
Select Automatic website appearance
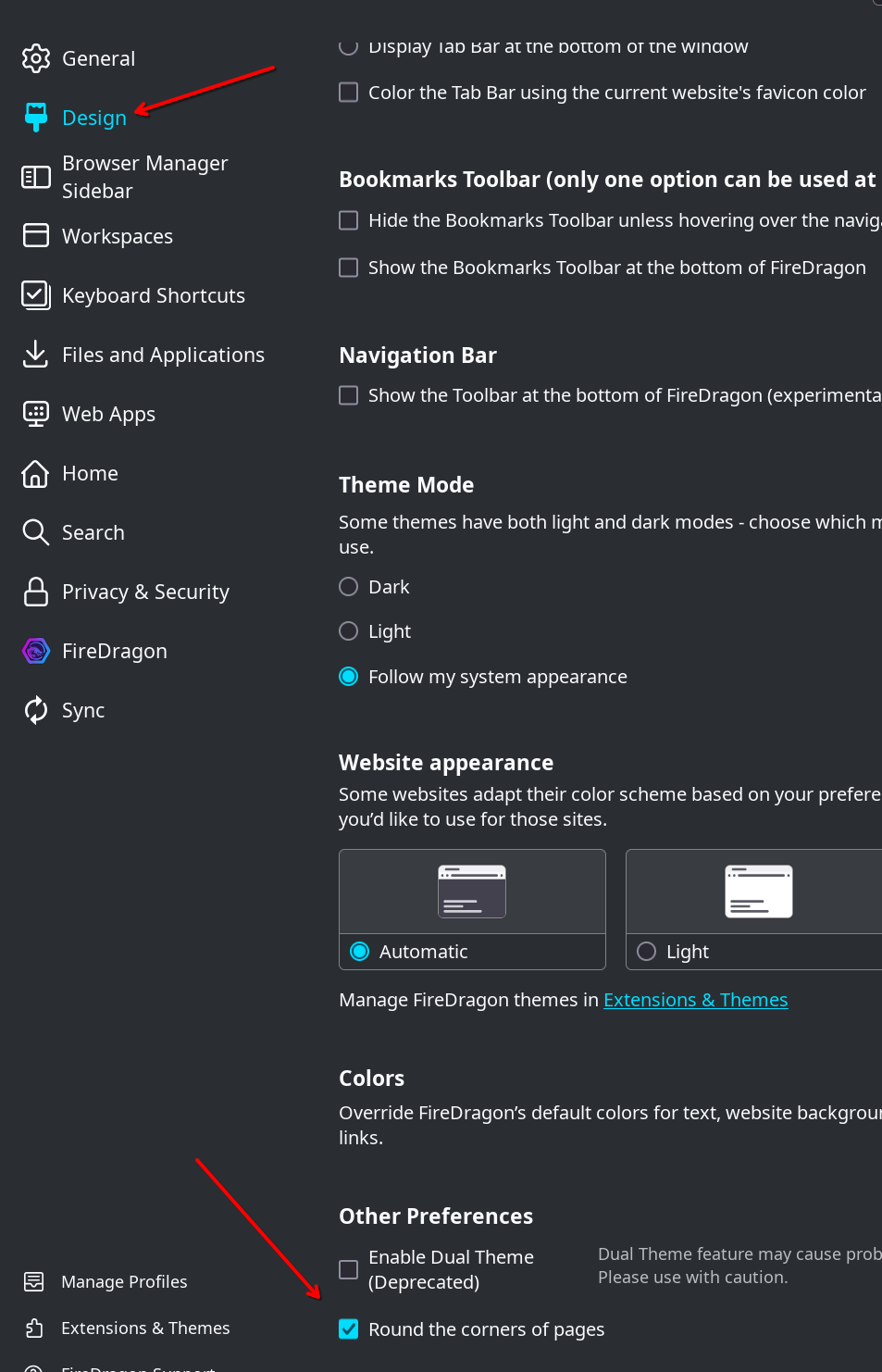pyautogui.click(x=360, y=952)
